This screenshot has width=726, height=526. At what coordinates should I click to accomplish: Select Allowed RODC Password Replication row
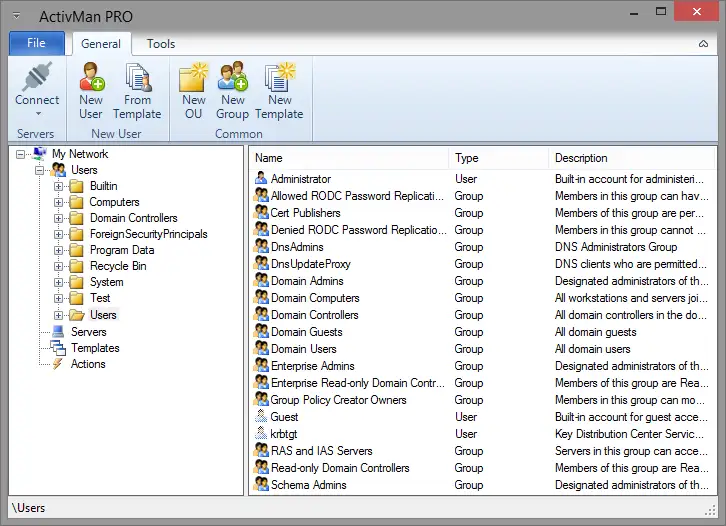click(x=483, y=195)
